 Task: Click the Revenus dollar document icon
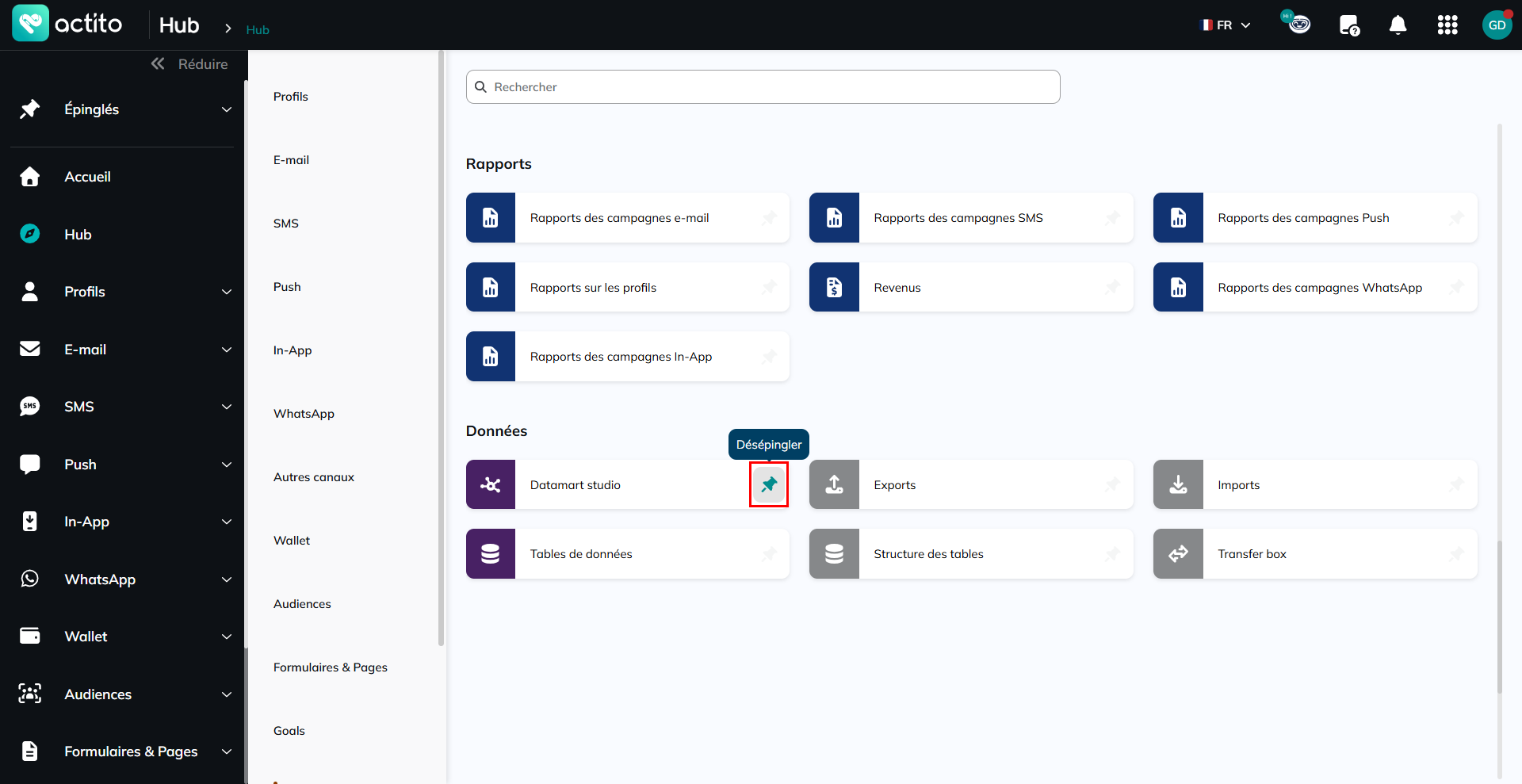pos(834,287)
